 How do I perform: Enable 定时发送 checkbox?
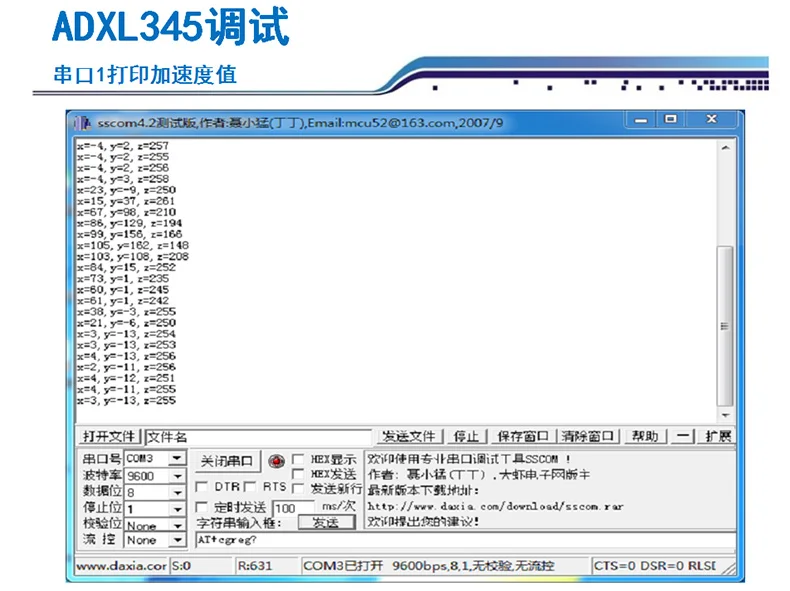(x=202, y=507)
